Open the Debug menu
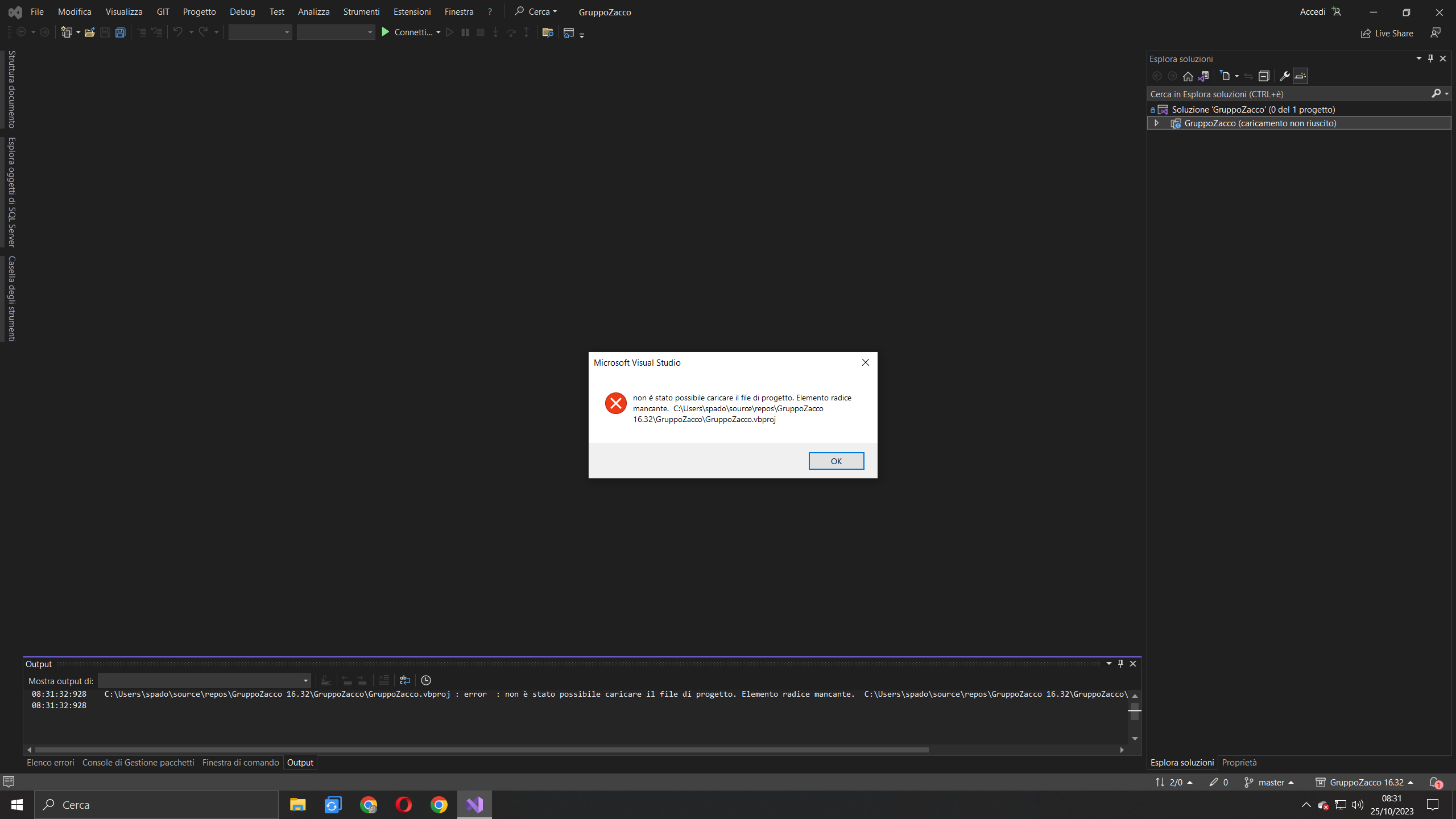The width and height of the screenshot is (1456, 819). click(242, 11)
